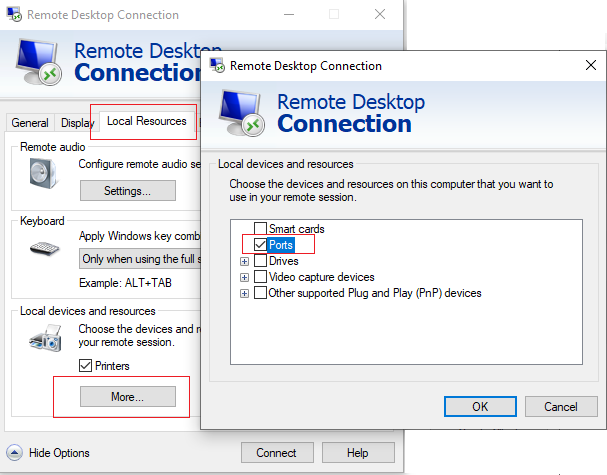Click the keyboard icon in Keyboard section
This screenshot has height=475, width=607.
(x=44, y=249)
